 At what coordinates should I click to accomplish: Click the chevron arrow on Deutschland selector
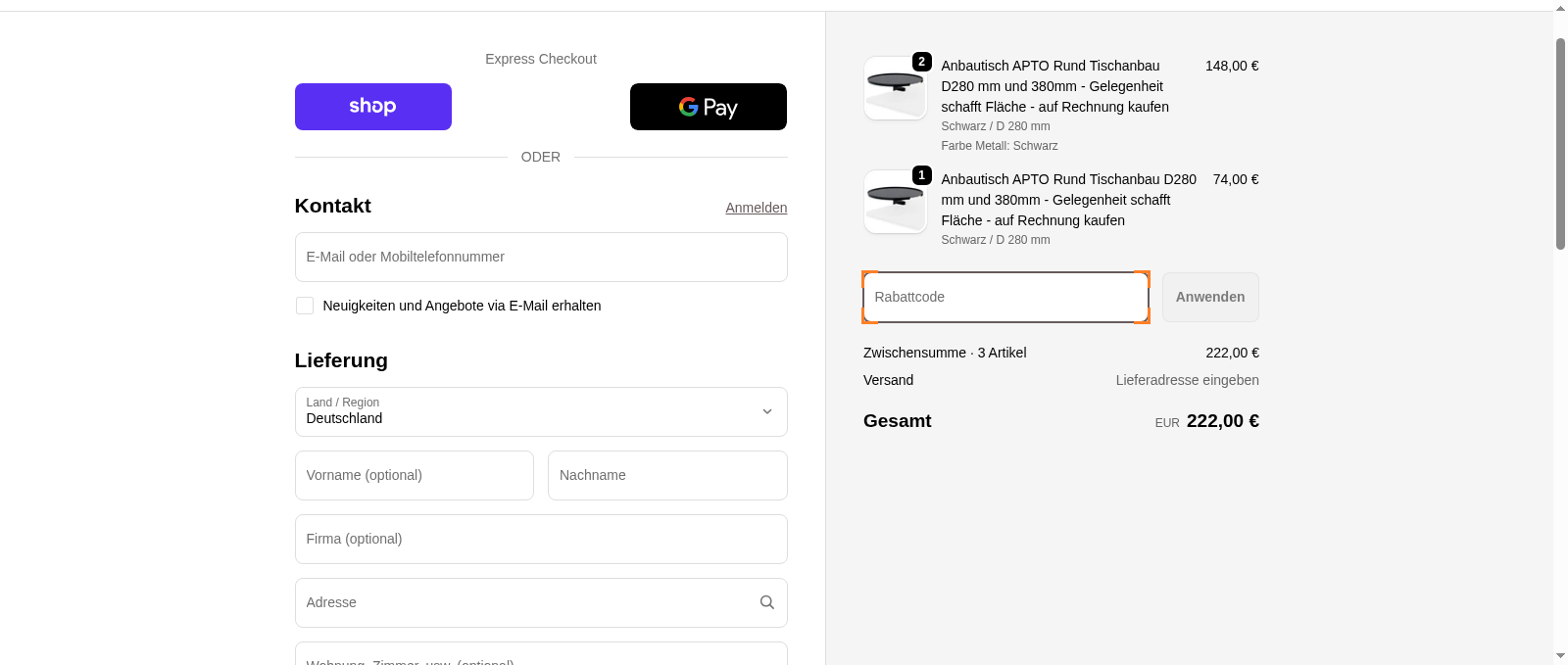click(767, 411)
